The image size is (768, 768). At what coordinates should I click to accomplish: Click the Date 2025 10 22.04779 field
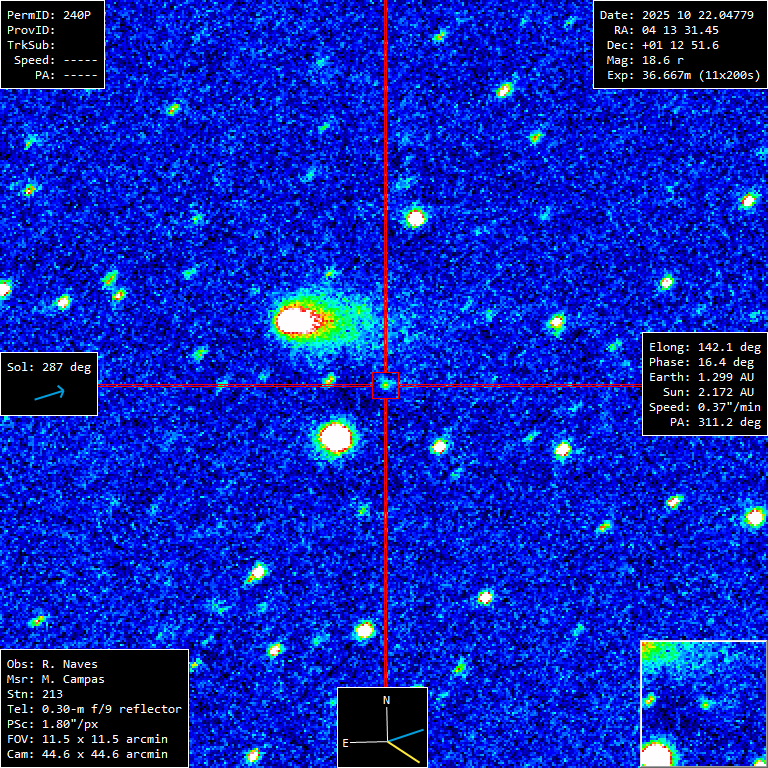(679, 14)
